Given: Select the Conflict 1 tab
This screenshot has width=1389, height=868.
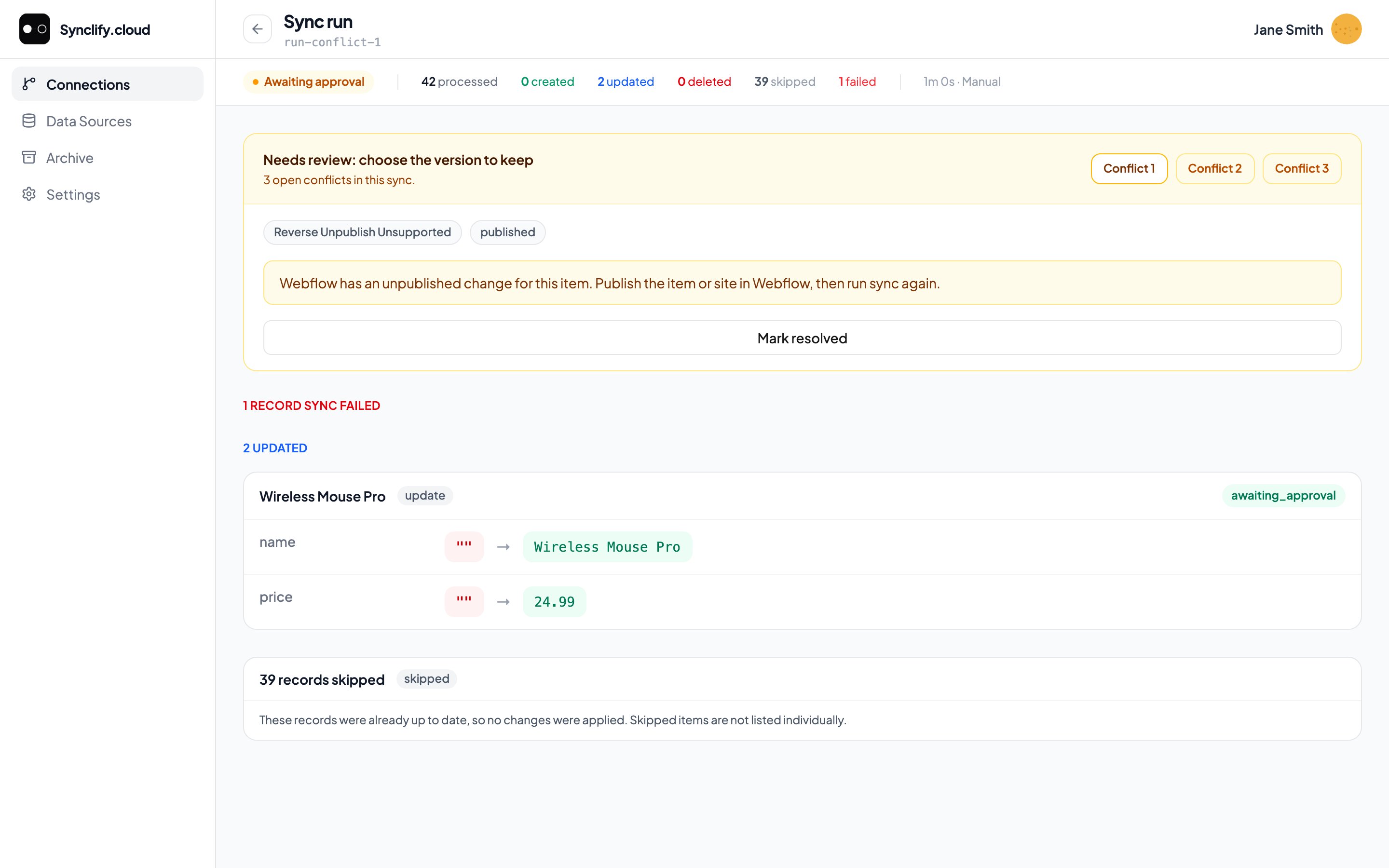Looking at the screenshot, I should coord(1129,169).
